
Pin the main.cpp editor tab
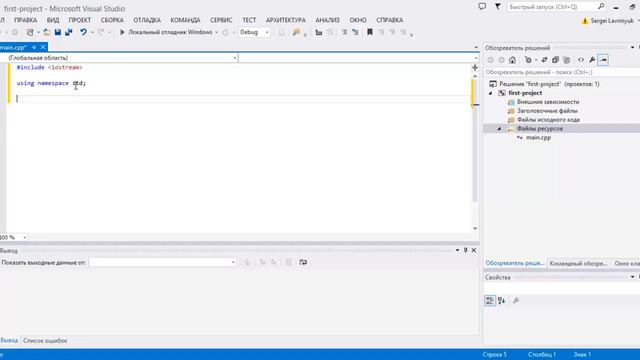coord(34,47)
